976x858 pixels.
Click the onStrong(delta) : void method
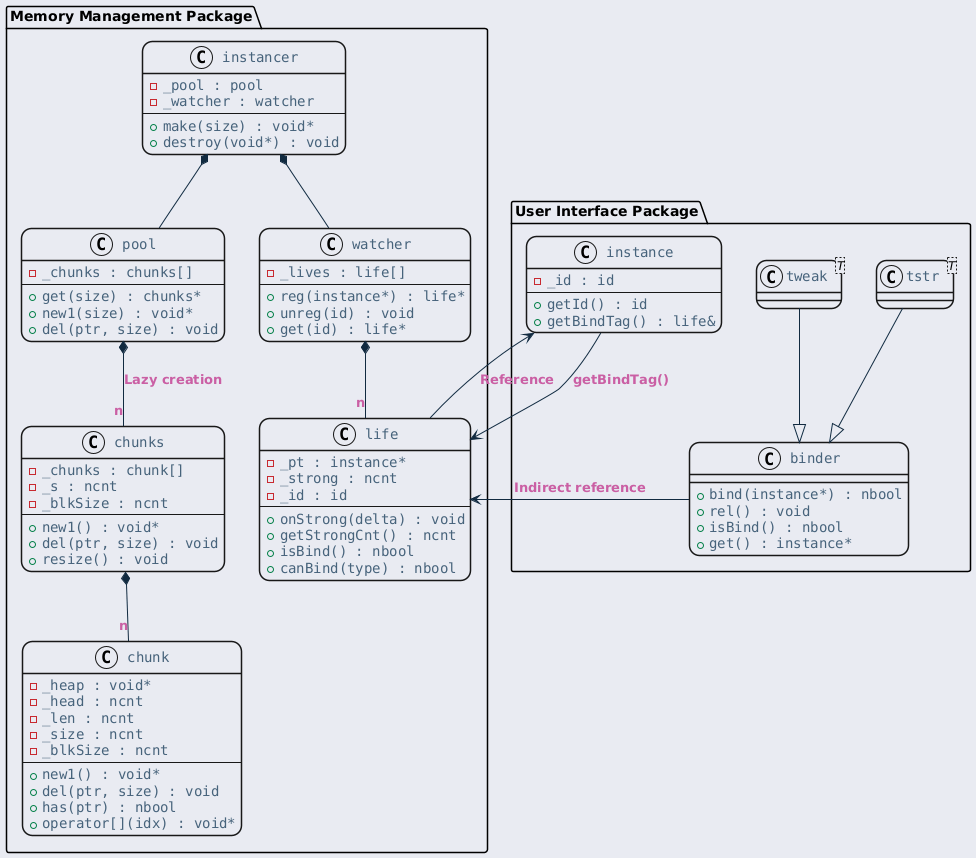pyautogui.click(x=372, y=519)
